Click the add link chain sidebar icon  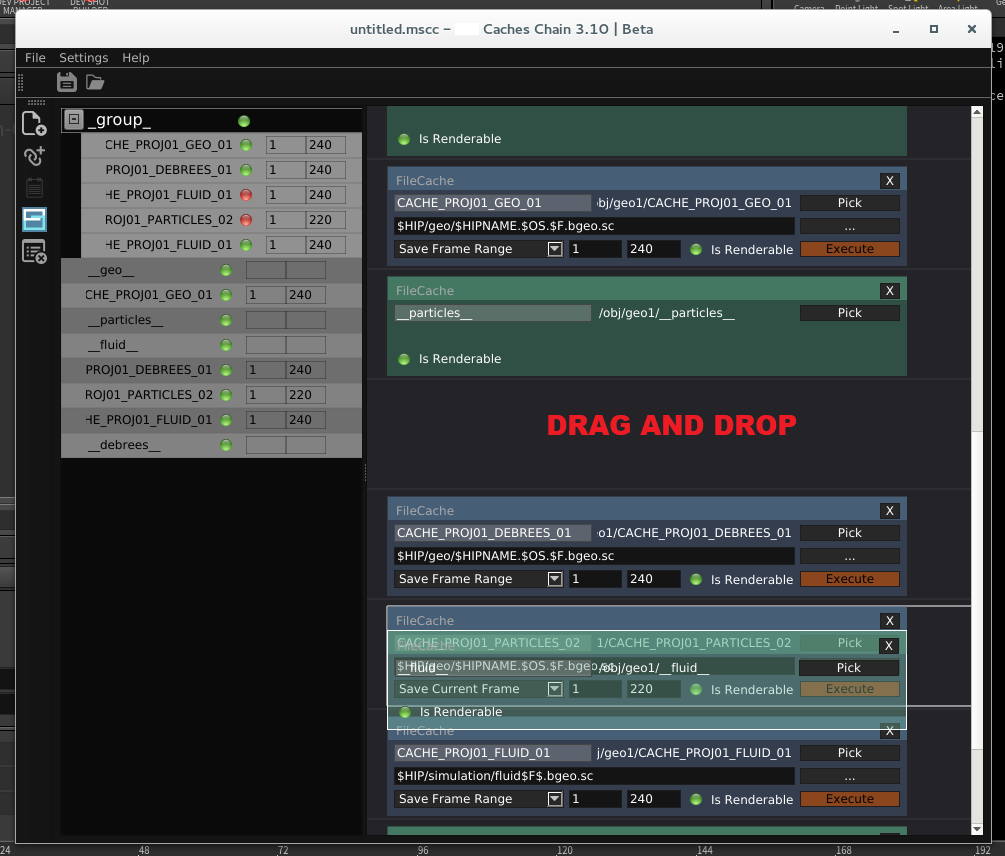[34, 156]
